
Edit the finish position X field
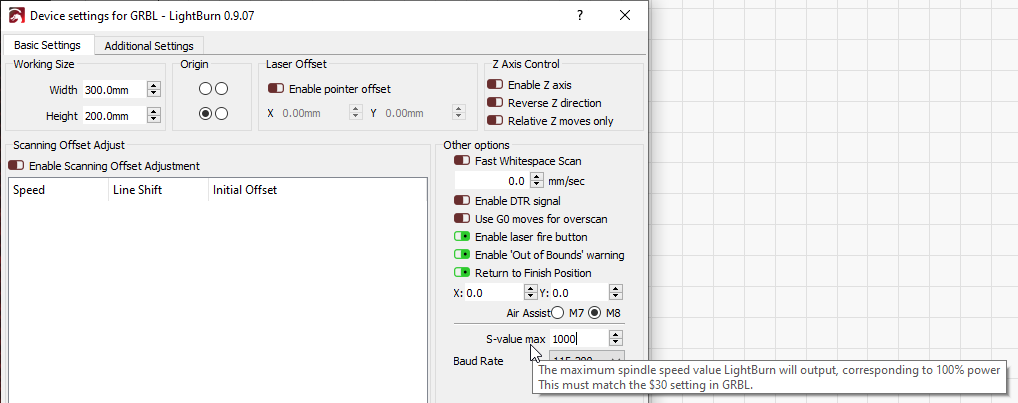(494, 293)
